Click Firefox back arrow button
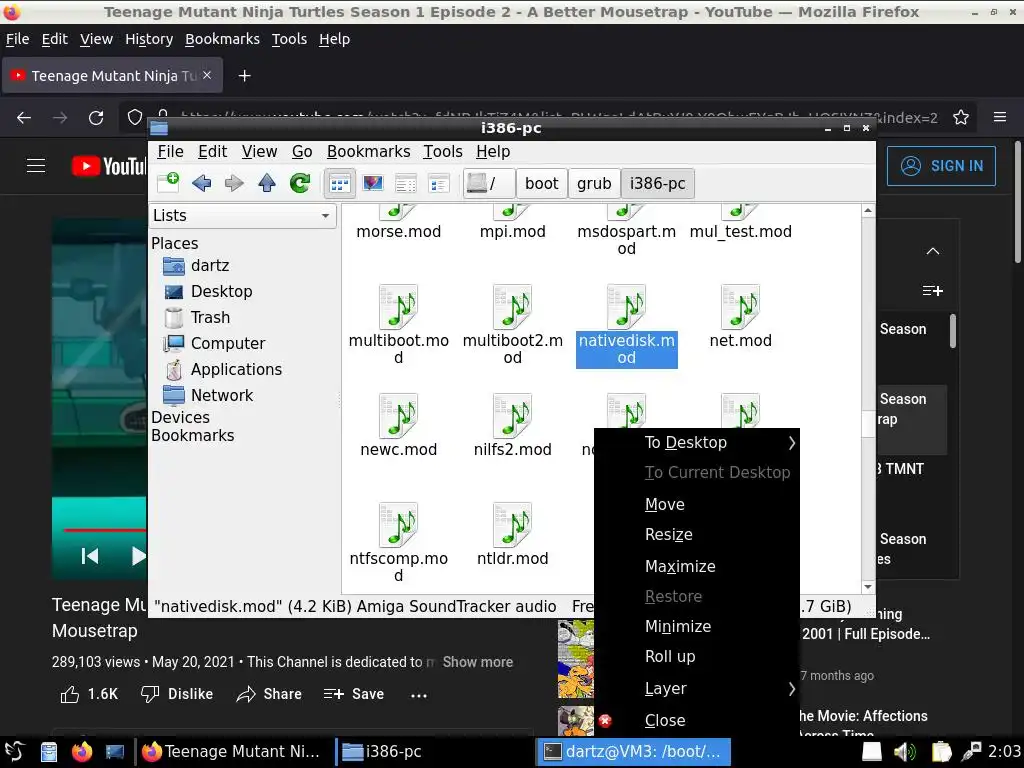The image size is (1024, 768). pyautogui.click(x=24, y=118)
